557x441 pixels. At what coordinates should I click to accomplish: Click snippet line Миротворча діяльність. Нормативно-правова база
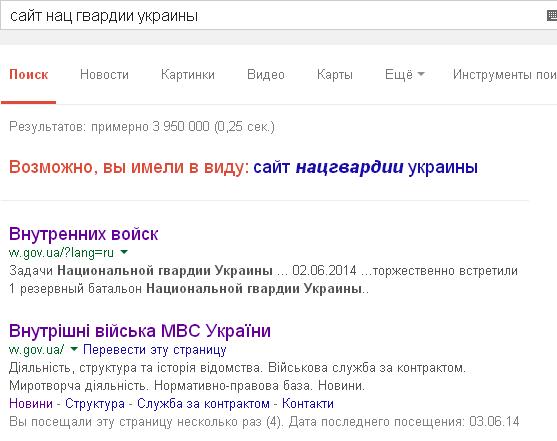(162, 386)
